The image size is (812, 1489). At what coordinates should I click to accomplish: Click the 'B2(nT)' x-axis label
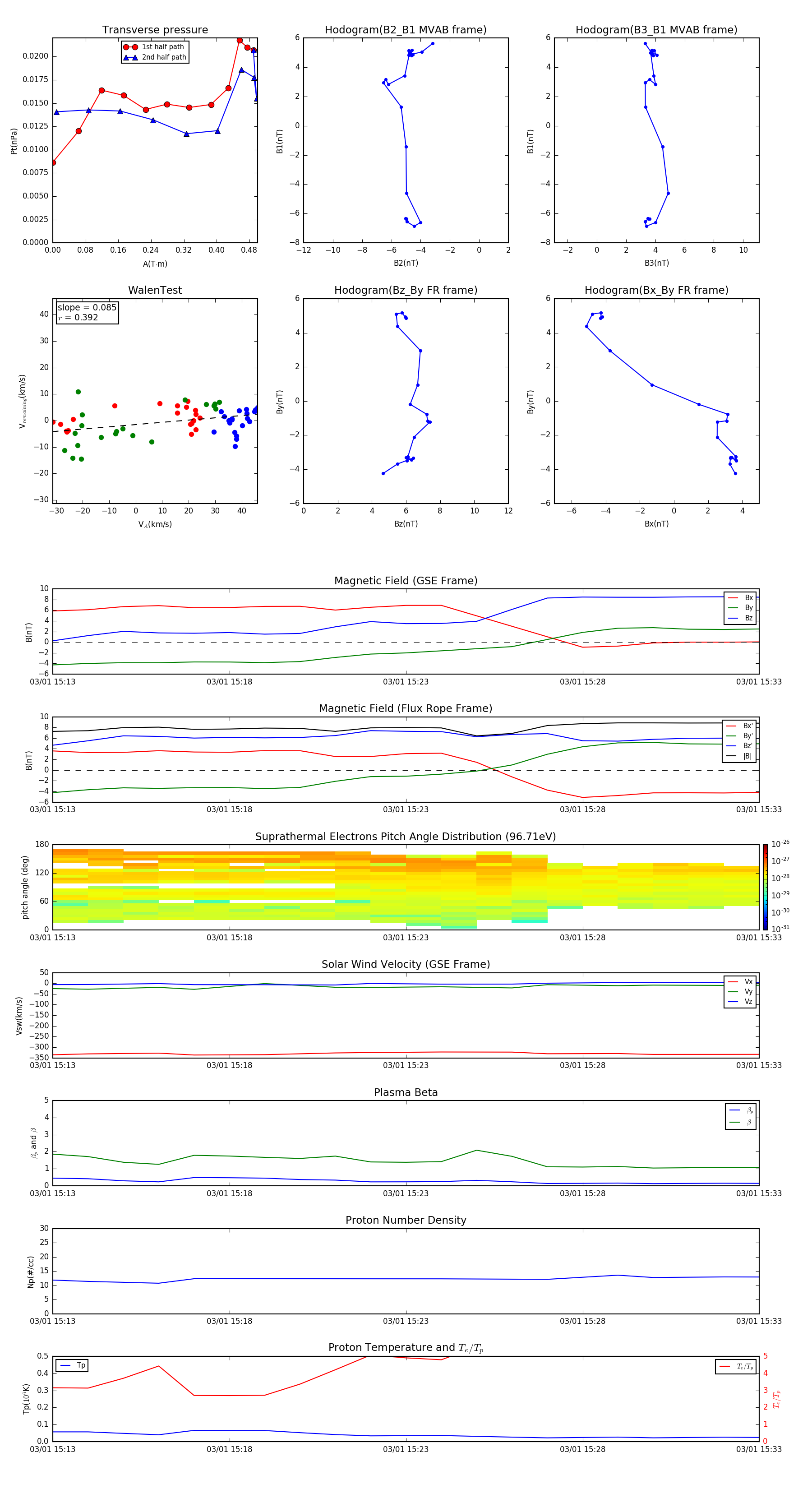(406, 263)
